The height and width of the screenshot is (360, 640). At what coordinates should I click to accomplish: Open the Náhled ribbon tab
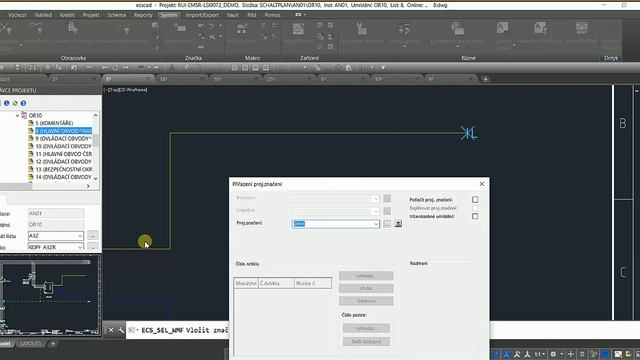tap(43, 15)
